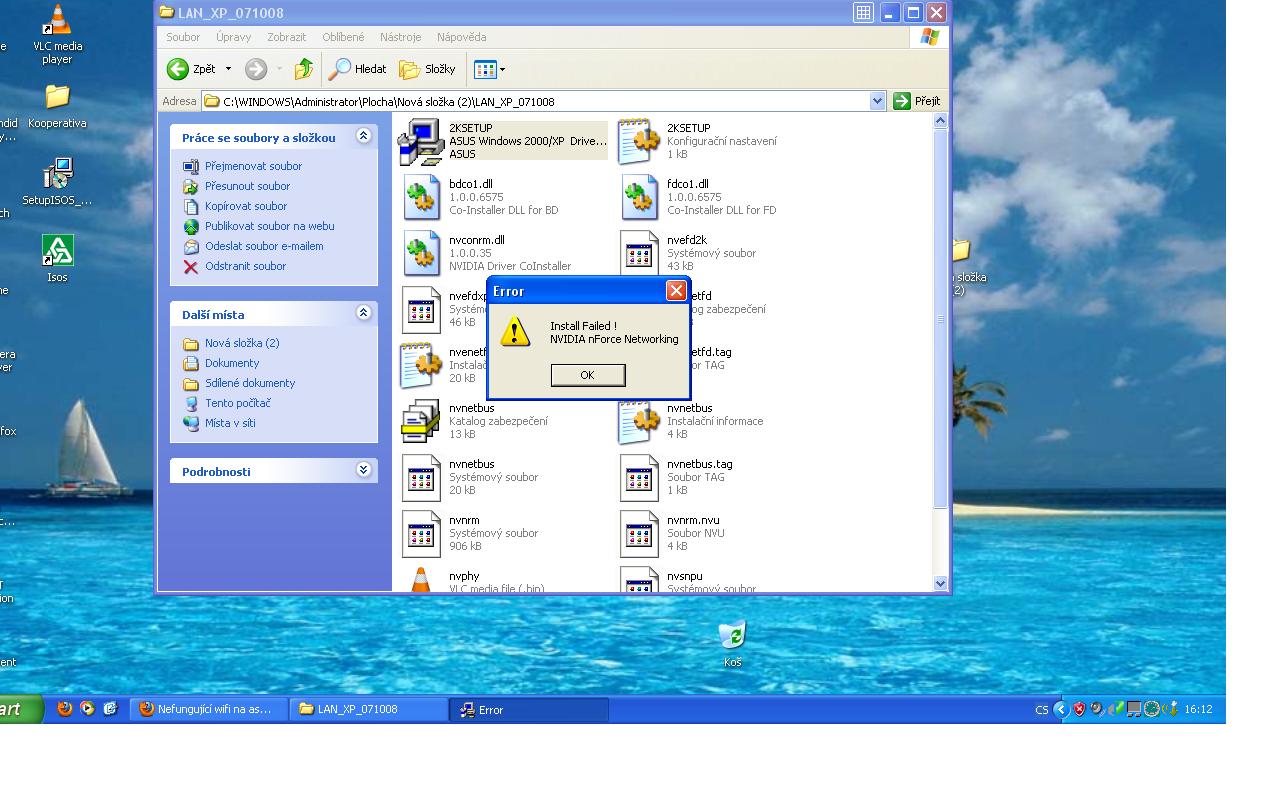Open the Soubor menu
The height and width of the screenshot is (800, 1280).
tap(183, 37)
